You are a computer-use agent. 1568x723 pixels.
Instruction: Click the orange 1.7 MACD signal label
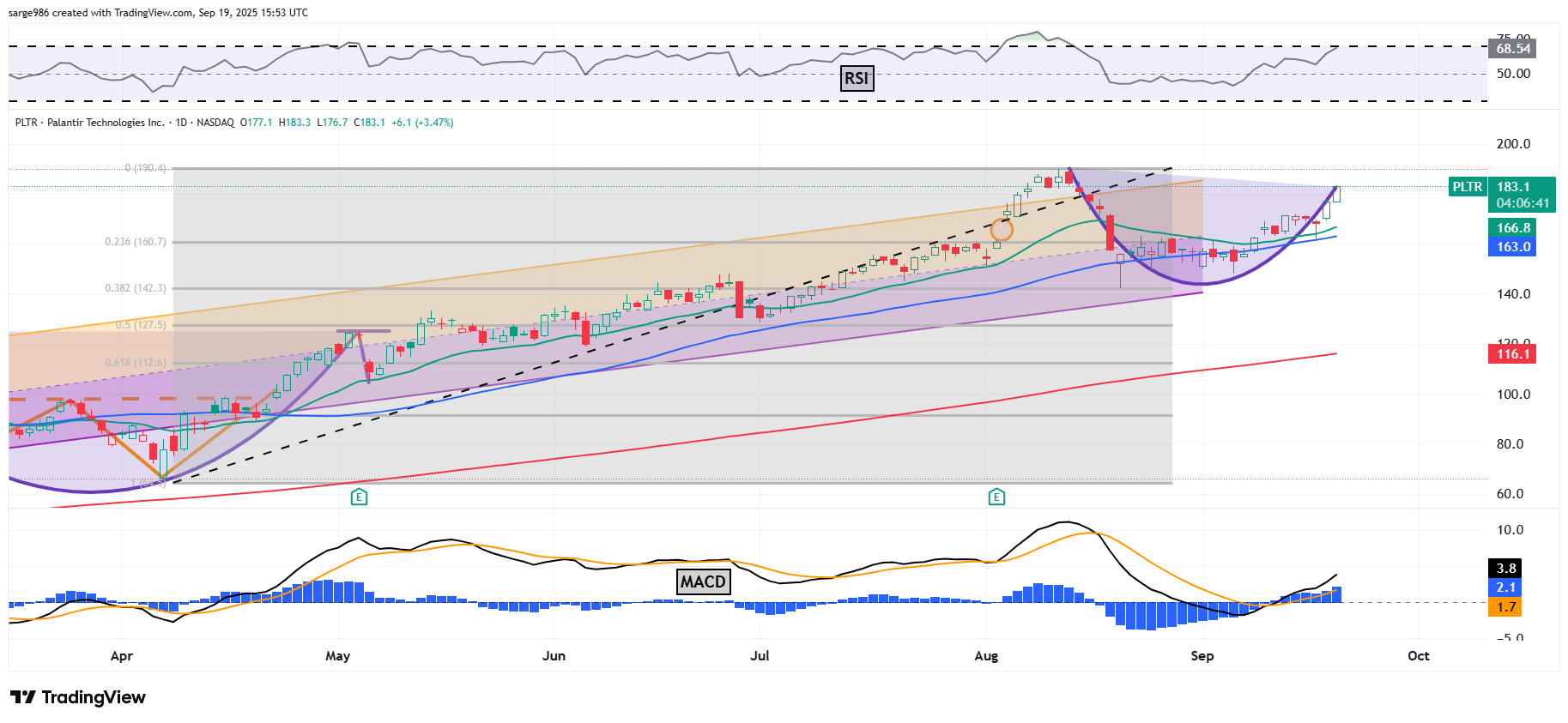[1505, 607]
